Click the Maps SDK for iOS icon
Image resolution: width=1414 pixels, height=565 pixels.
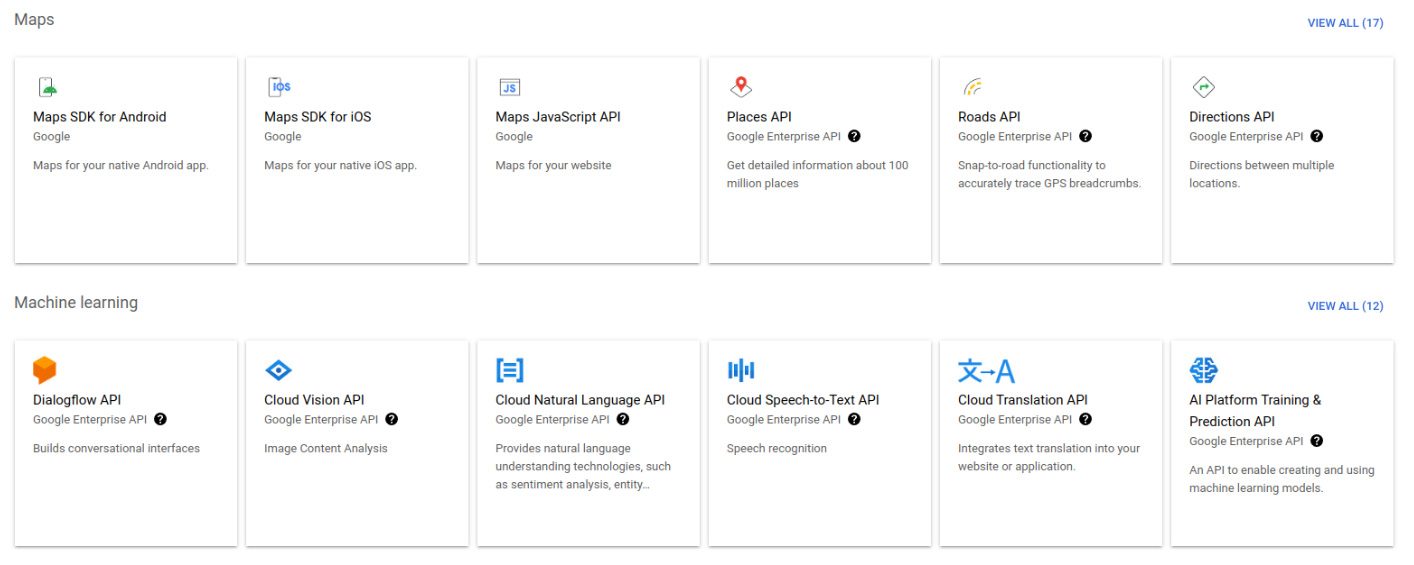point(279,87)
